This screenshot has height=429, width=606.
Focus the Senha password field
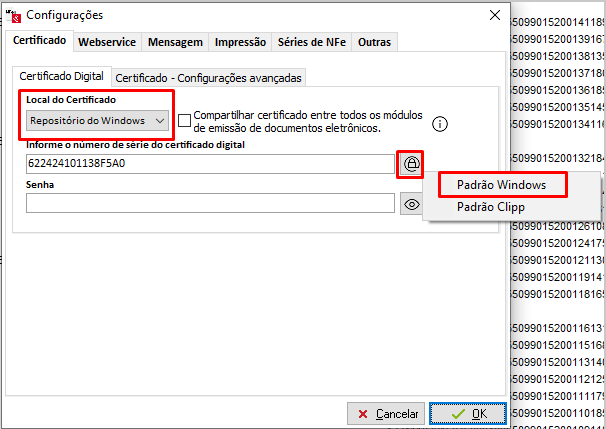(x=210, y=204)
